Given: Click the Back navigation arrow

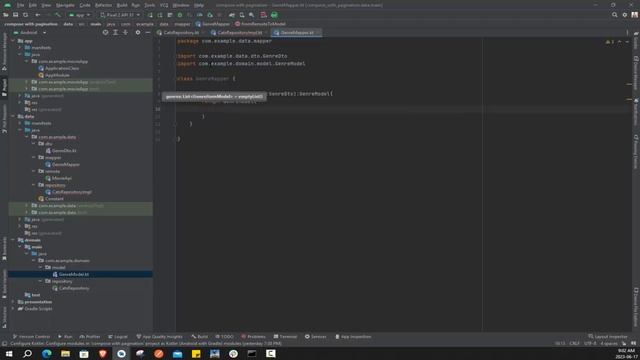Looking at the screenshot, I should click(x=38, y=15).
